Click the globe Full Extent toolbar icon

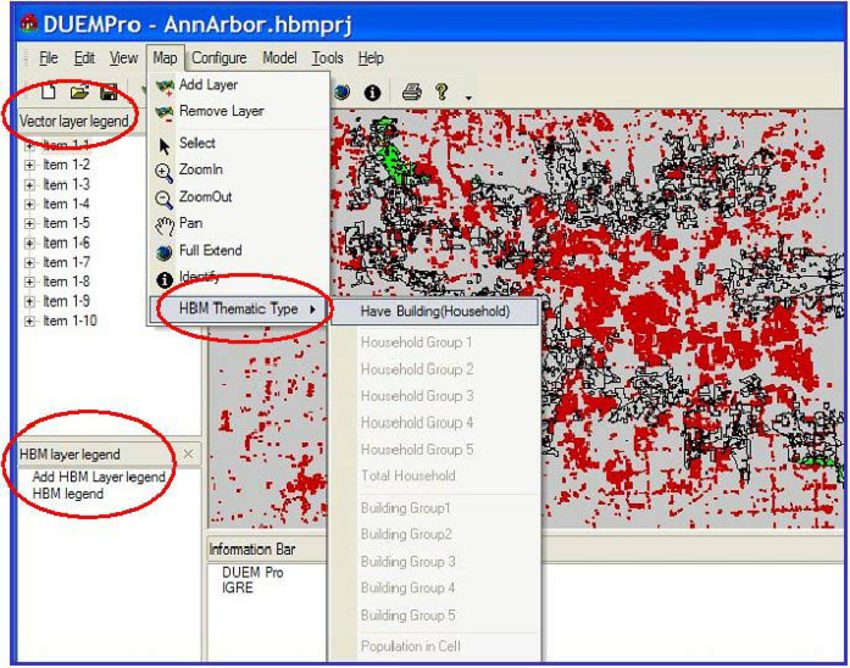(342, 93)
